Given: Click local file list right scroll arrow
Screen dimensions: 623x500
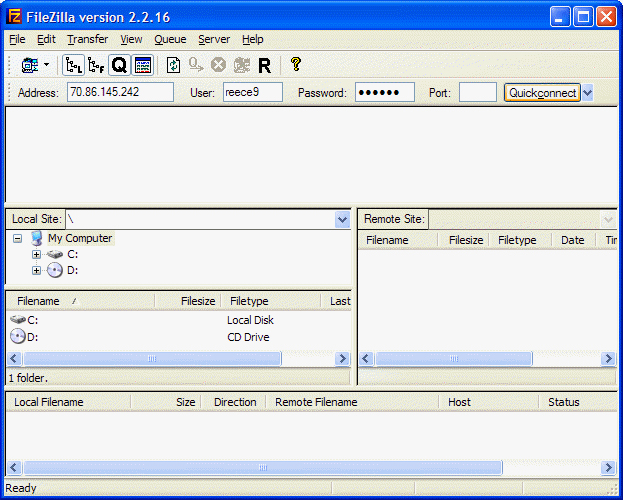Looking at the screenshot, I should pyautogui.click(x=342, y=359).
